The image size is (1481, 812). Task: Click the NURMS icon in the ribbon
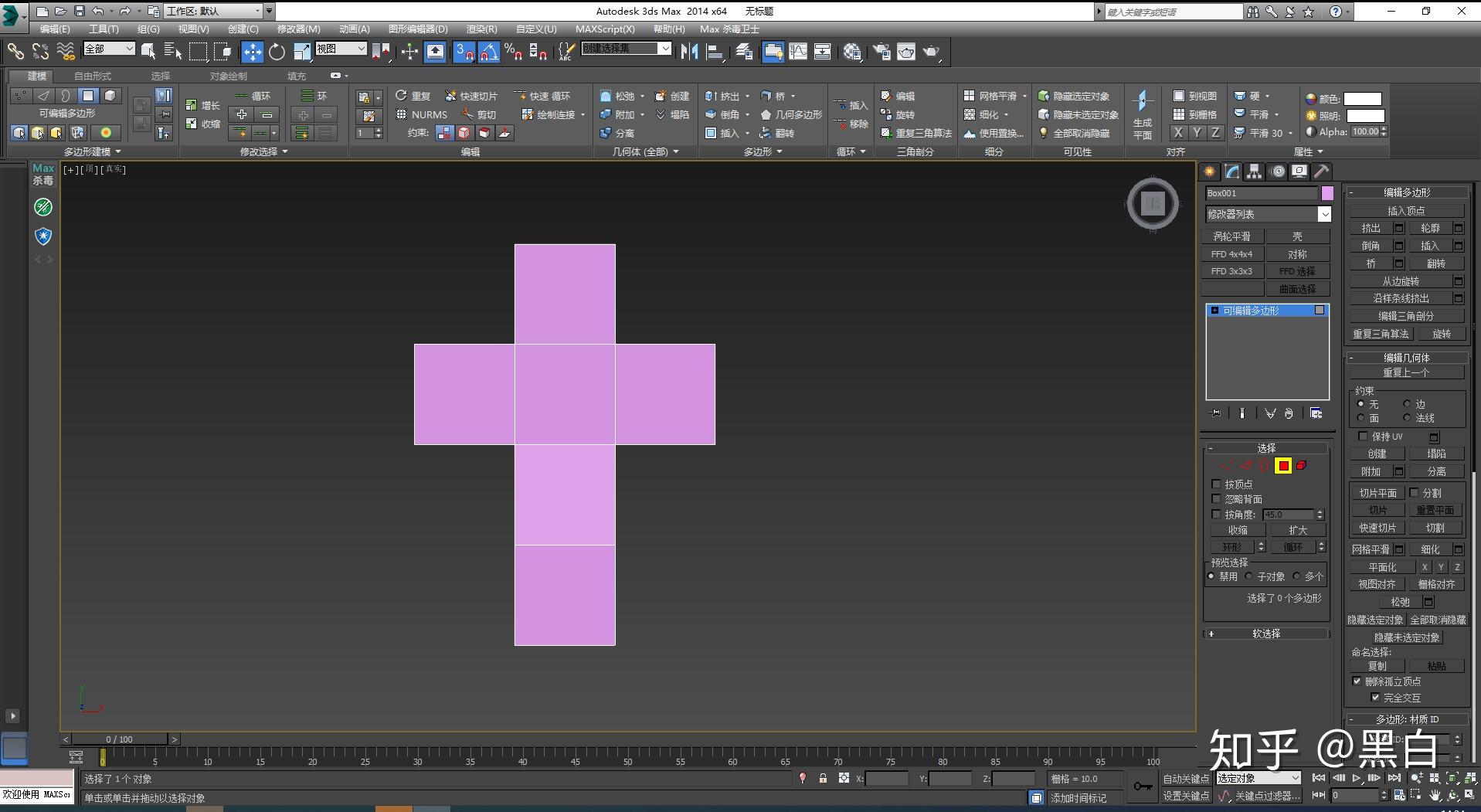pyautogui.click(x=402, y=114)
